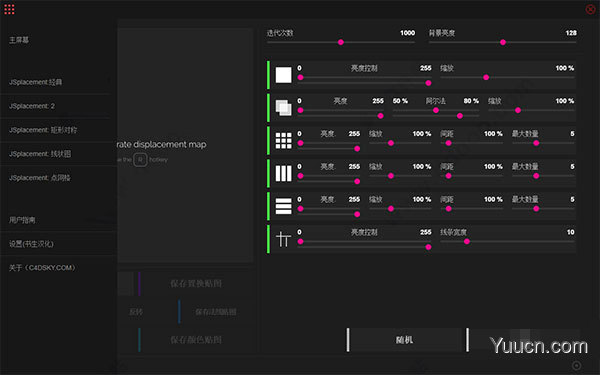Click 3x3 grid row 间距 slider handle
This screenshot has width=600, height=375.
tap(448, 143)
